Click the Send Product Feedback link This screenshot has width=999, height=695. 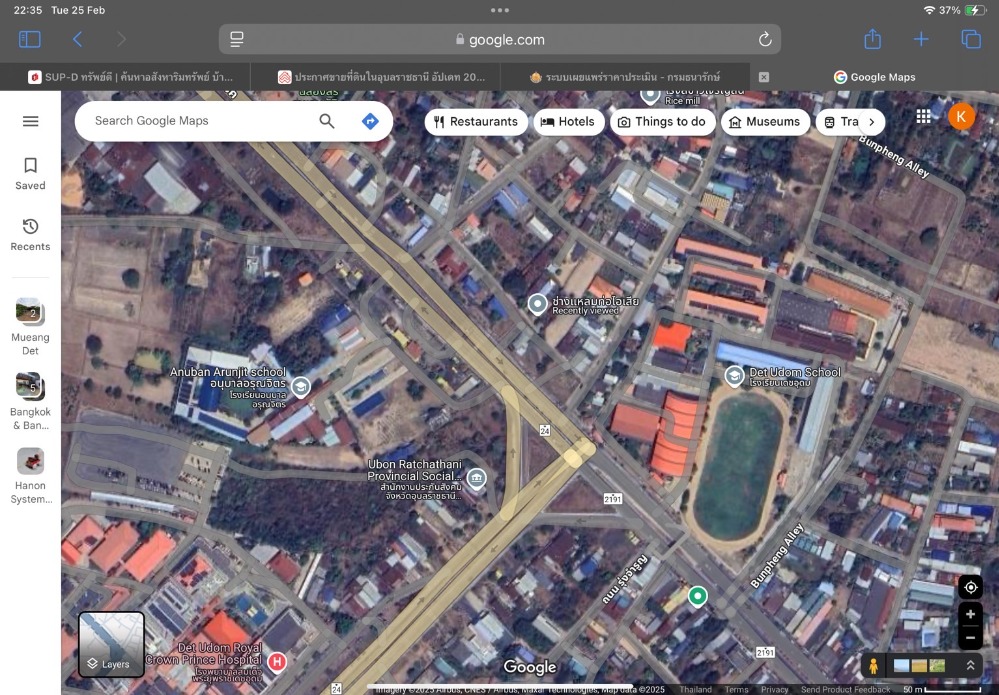[845, 690]
